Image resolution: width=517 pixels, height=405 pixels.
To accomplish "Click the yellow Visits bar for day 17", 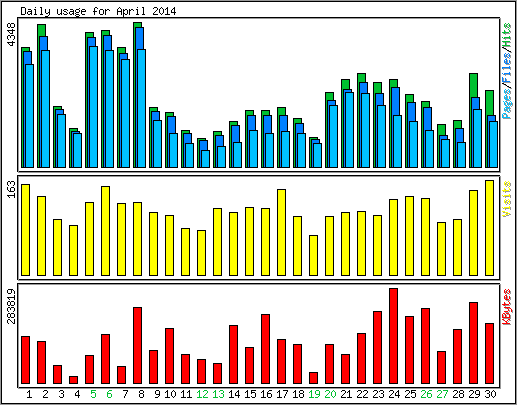I will (281, 232).
